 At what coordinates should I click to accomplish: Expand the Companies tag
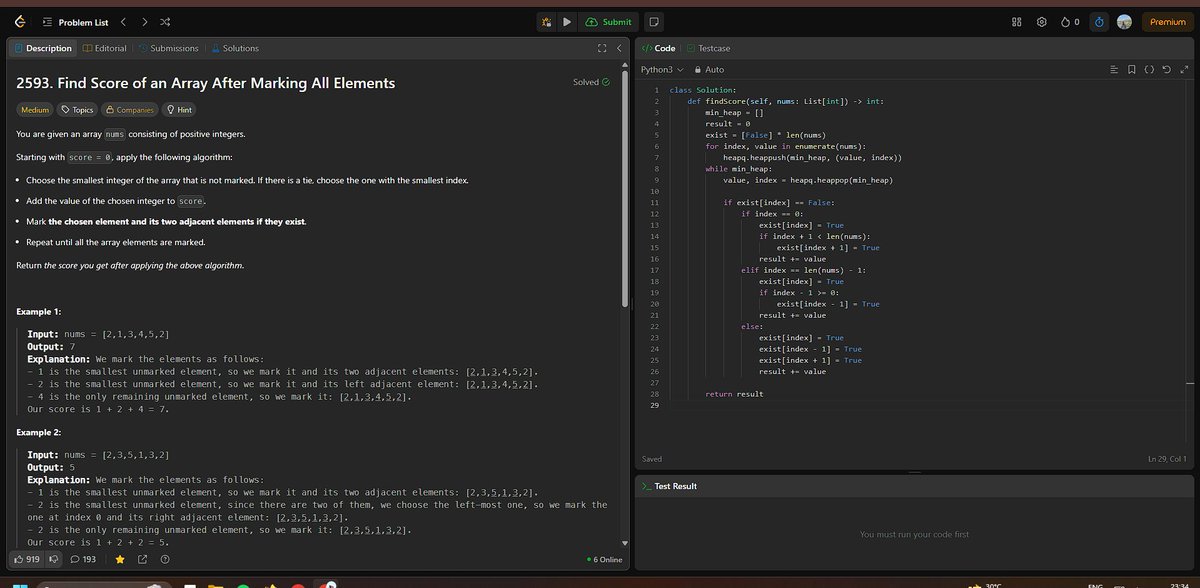point(130,110)
